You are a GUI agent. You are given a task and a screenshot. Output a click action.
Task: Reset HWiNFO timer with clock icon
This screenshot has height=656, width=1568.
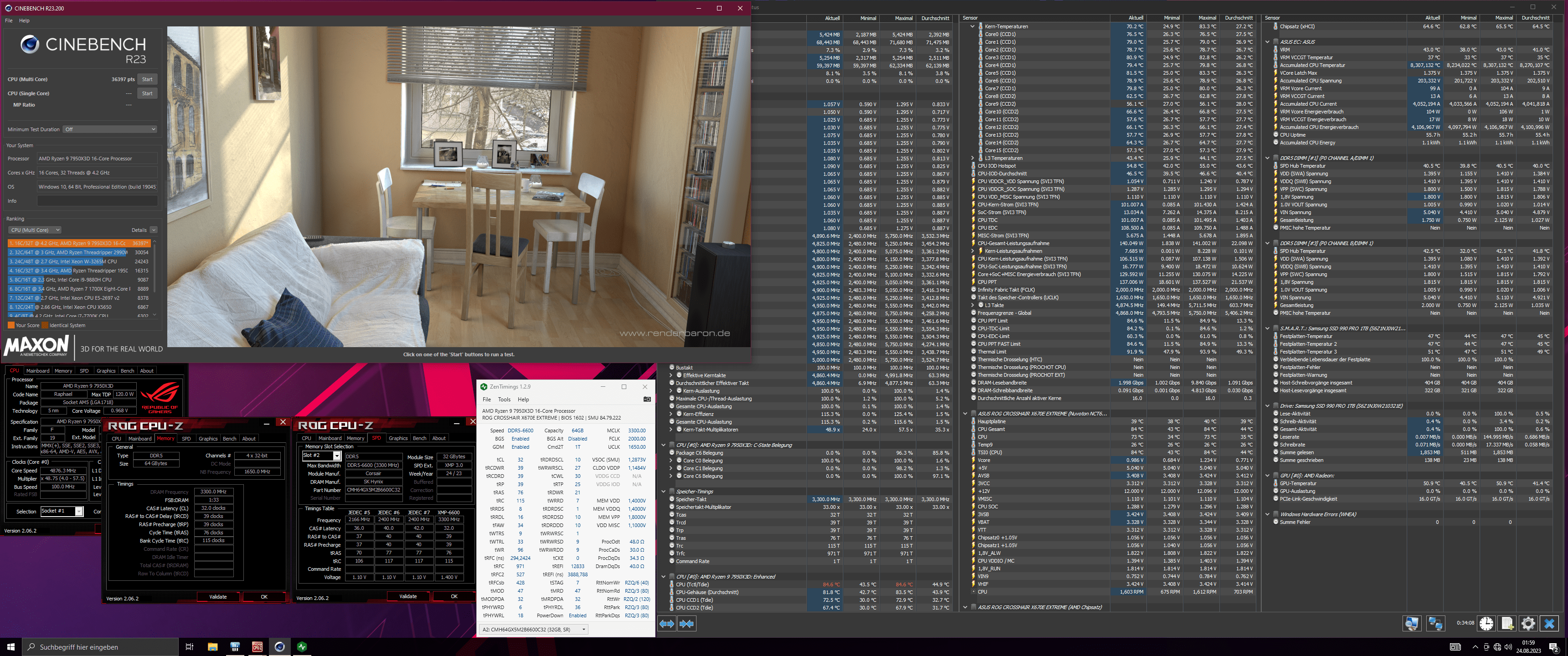(1486, 623)
